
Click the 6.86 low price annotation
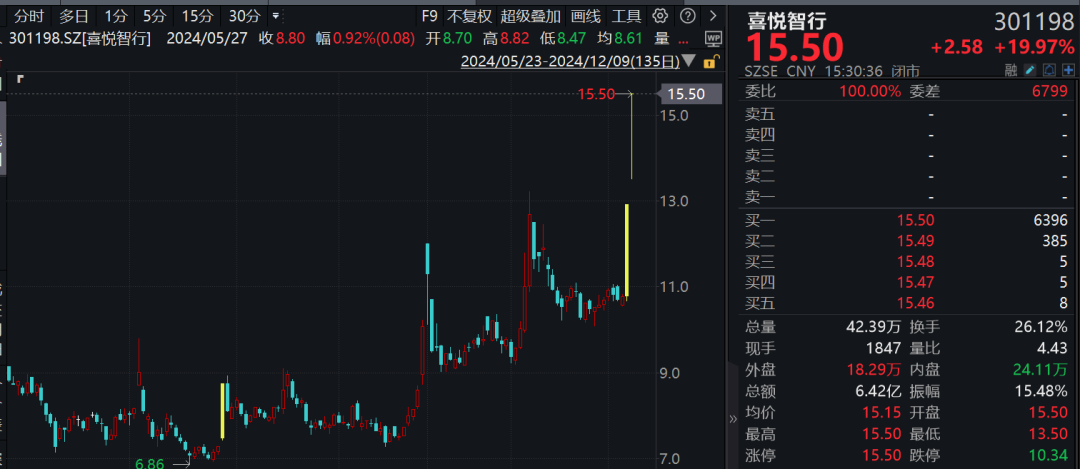[x=149, y=463]
